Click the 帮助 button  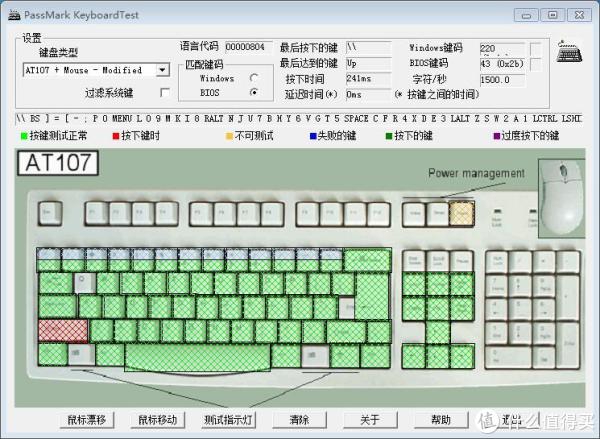click(441, 420)
